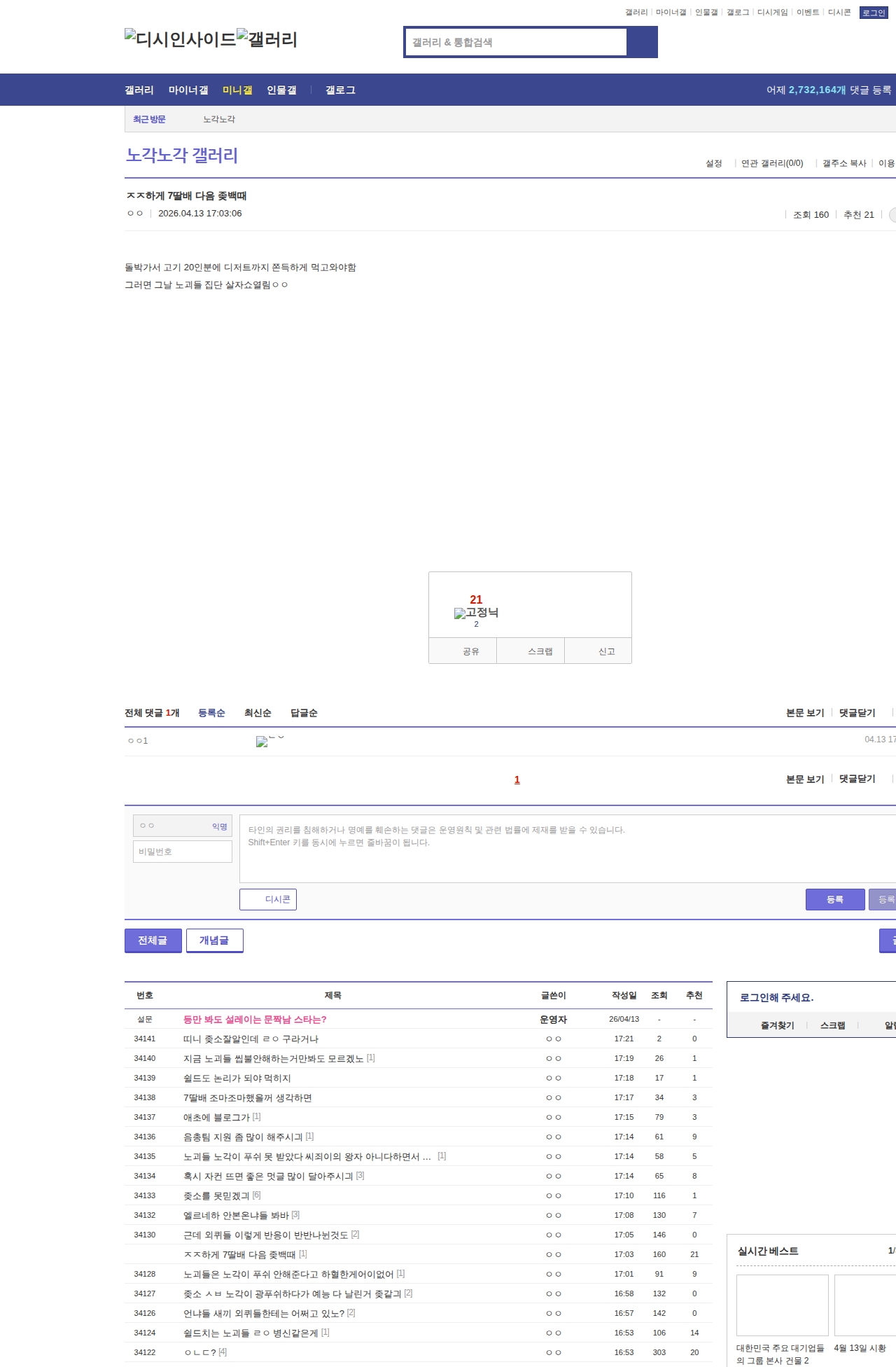Click the 로그인 button at the top
Viewport: 896px width, 1367px height.
873,13
